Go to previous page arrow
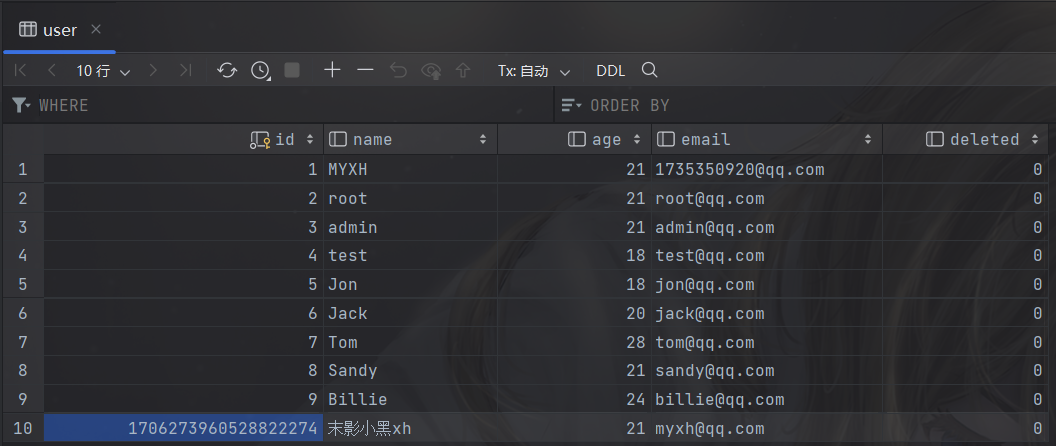The height and width of the screenshot is (446, 1056). 52,71
